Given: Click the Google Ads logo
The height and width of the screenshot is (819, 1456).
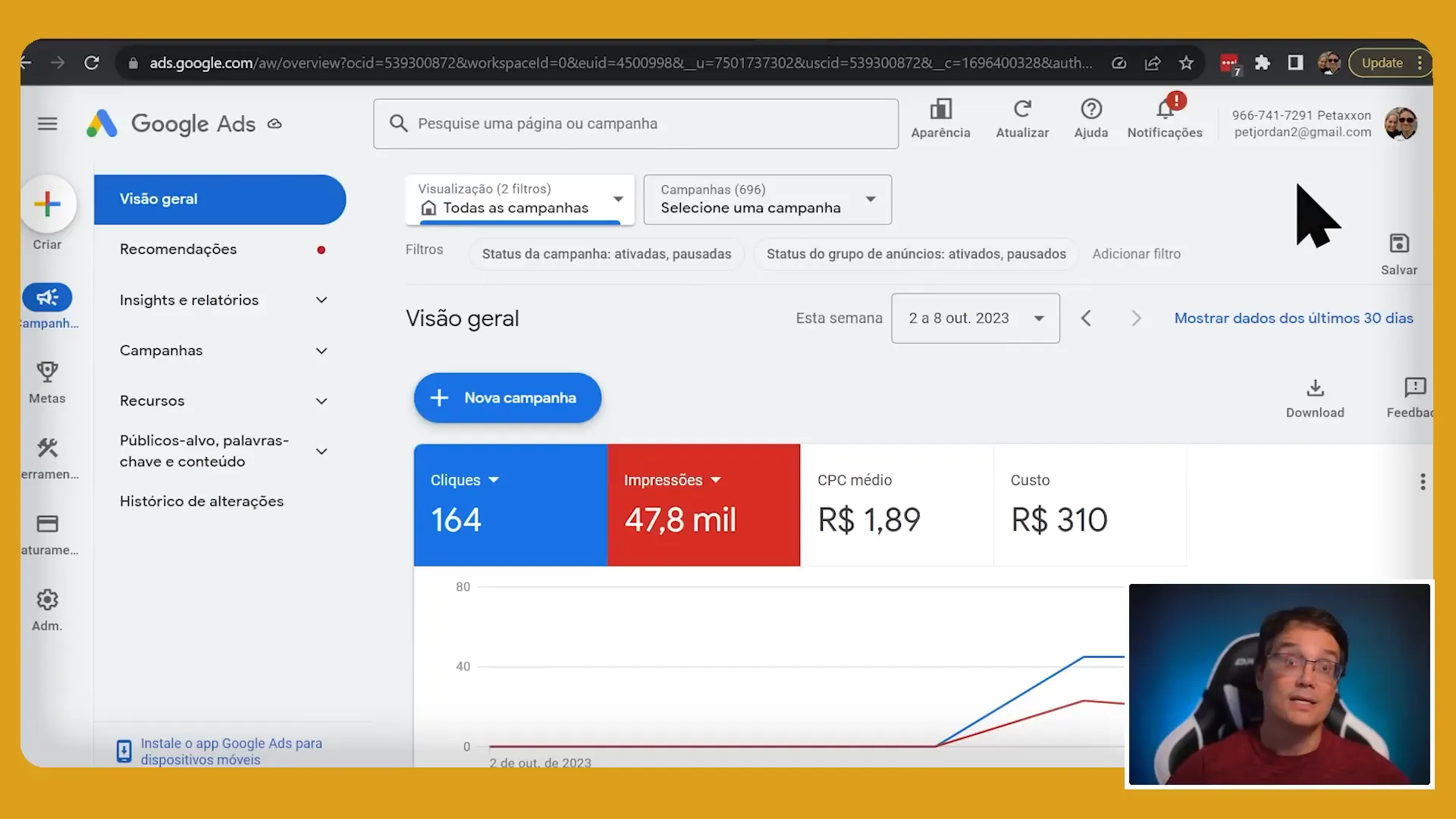Looking at the screenshot, I should (x=171, y=124).
